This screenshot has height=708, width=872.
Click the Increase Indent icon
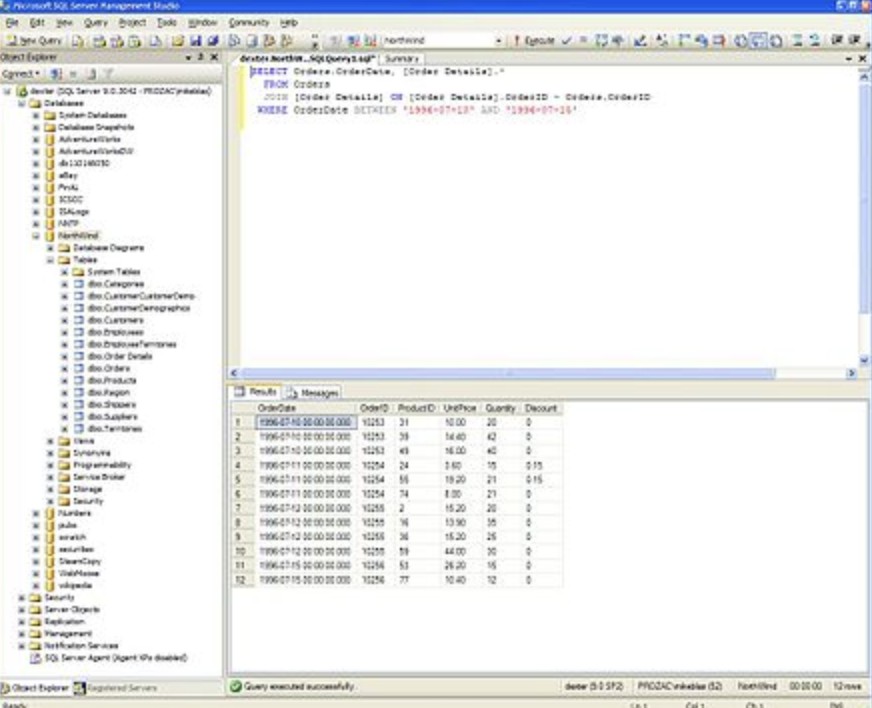pyautogui.click(x=855, y=40)
